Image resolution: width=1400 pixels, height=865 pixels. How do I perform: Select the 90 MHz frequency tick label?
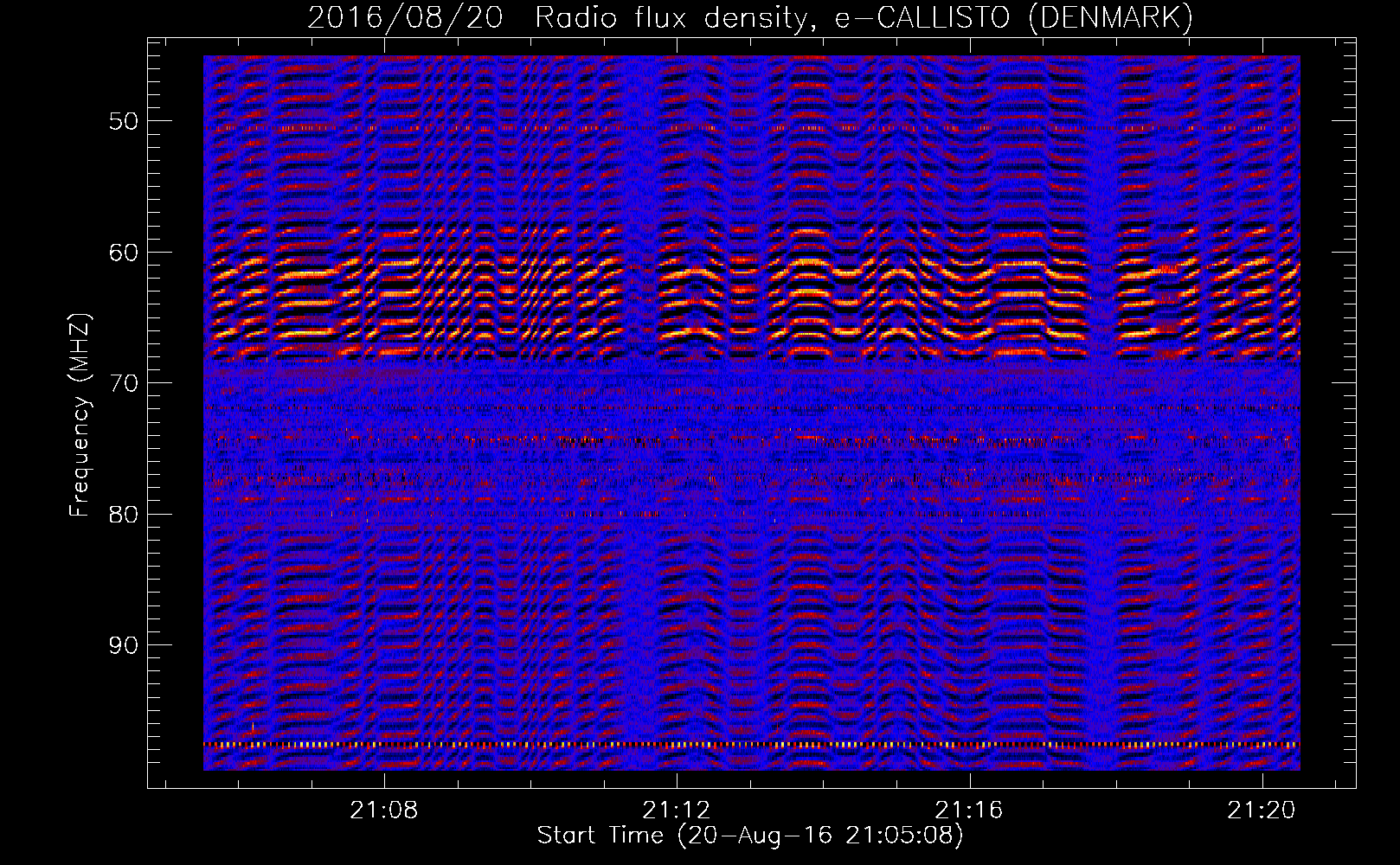124,645
